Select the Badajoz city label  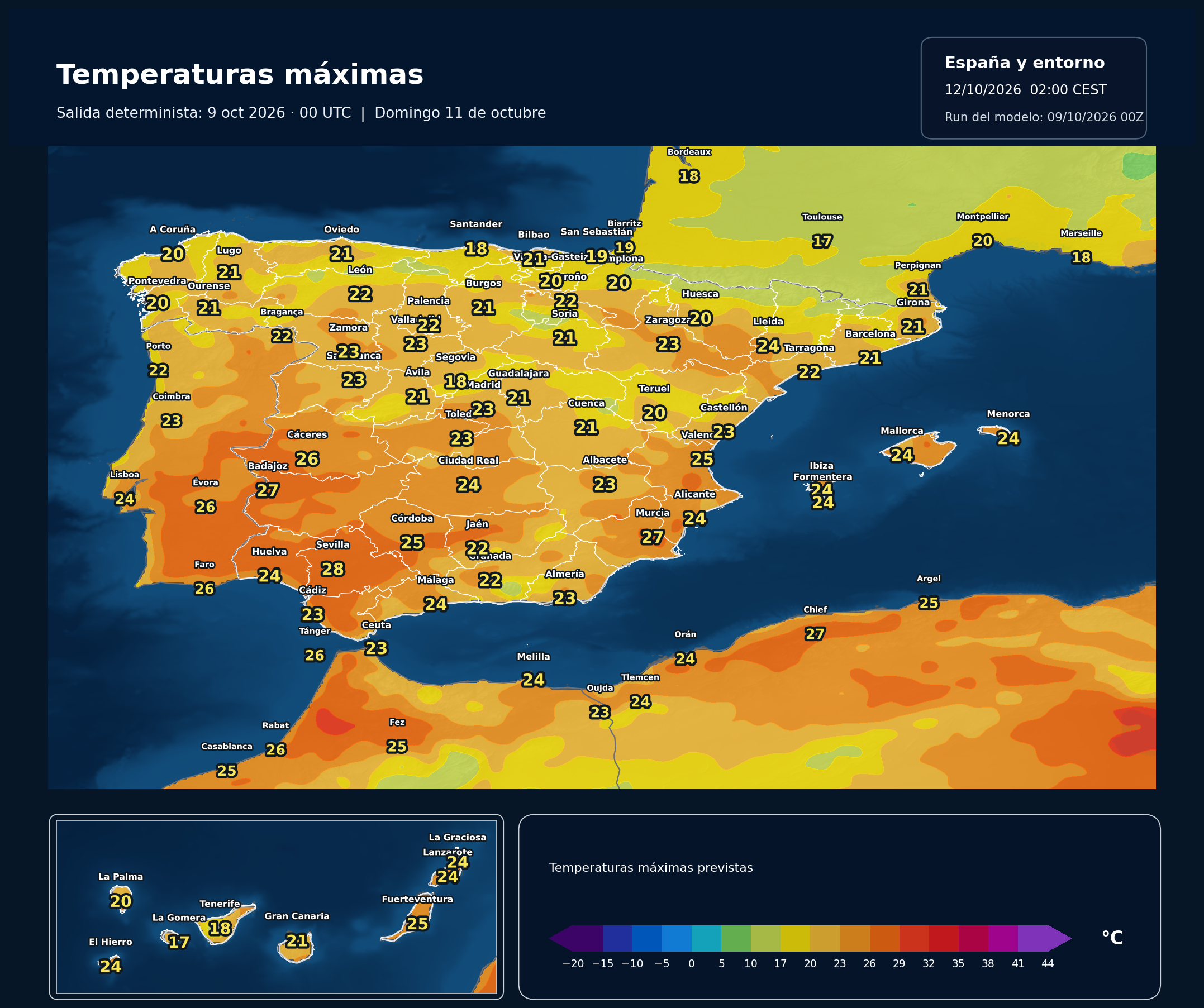(268, 466)
